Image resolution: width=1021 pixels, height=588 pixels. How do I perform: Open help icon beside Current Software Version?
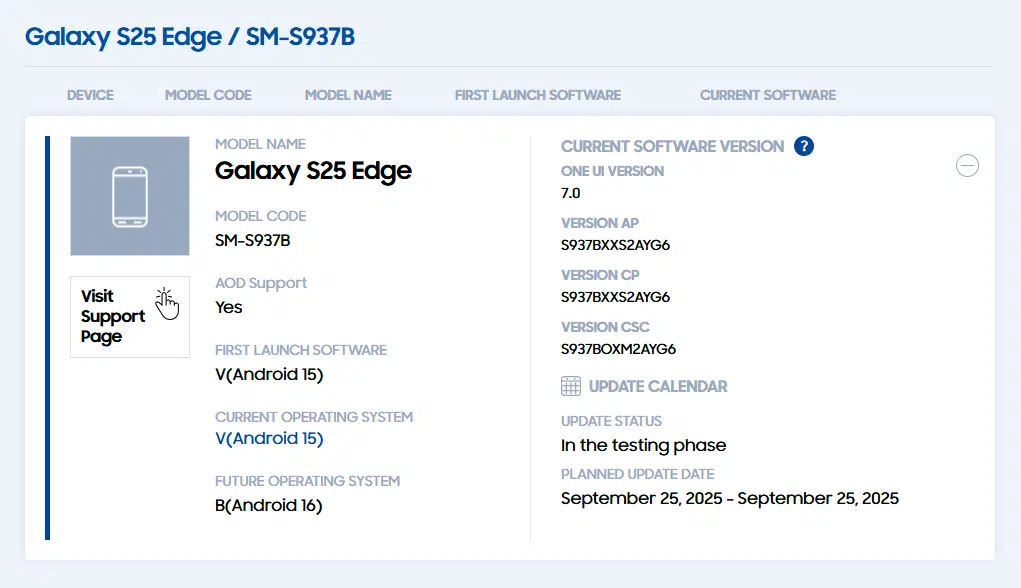tap(803, 146)
